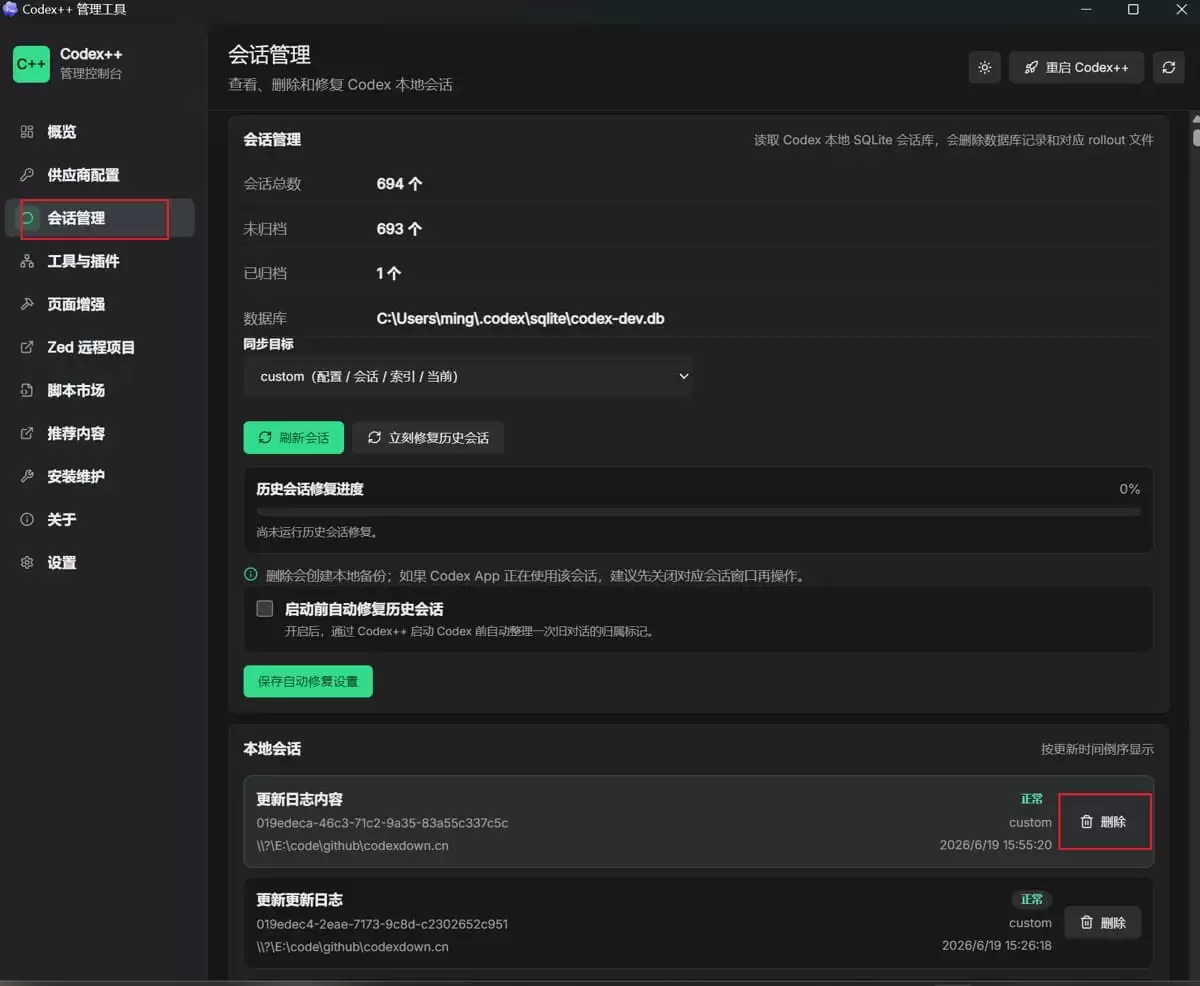This screenshot has width=1200, height=986.
Task: Click the 0% progress value
Action: click(1129, 489)
